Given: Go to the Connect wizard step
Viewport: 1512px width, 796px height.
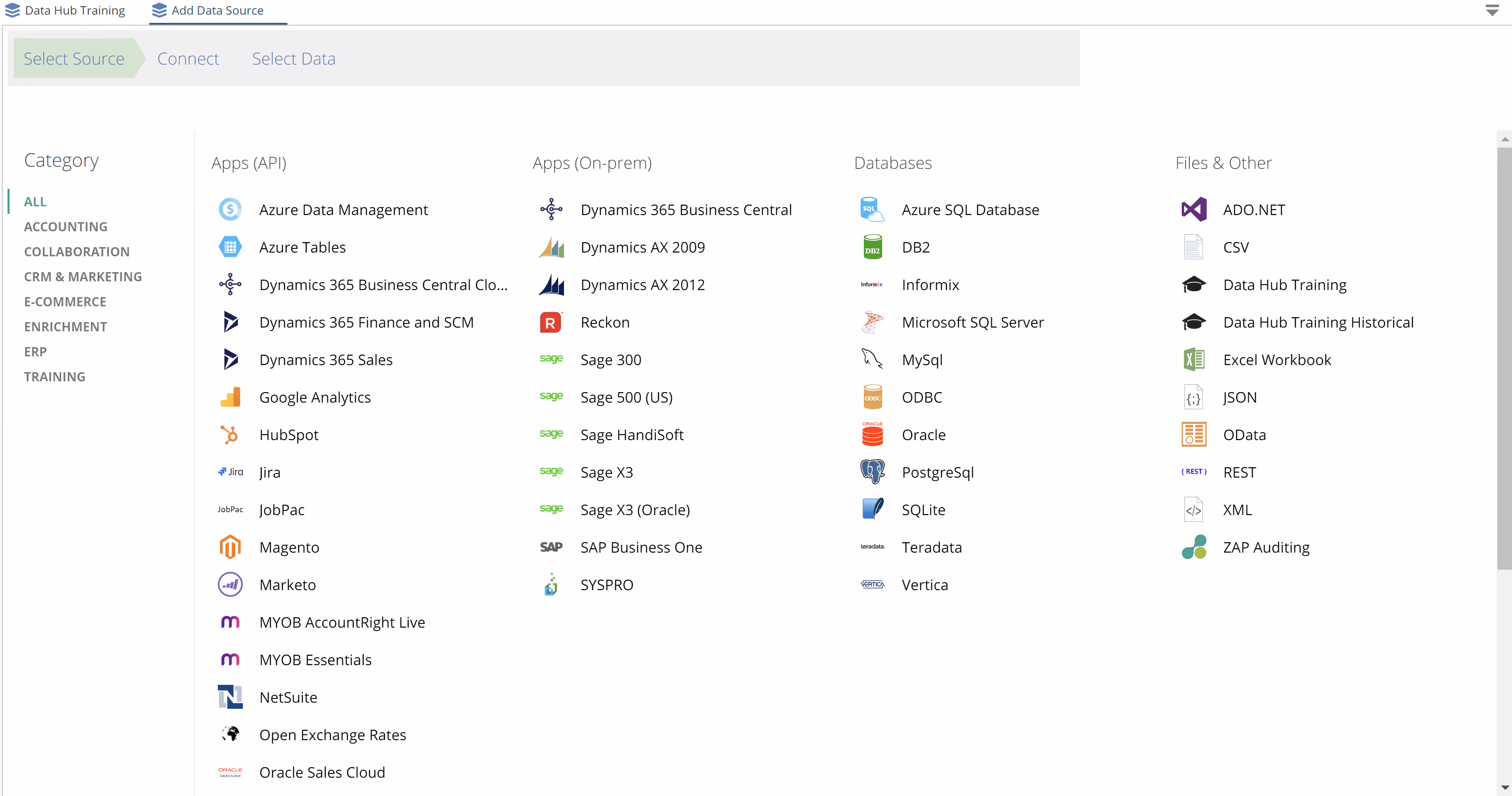Looking at the screenshot, I should (x=188, y=59).
